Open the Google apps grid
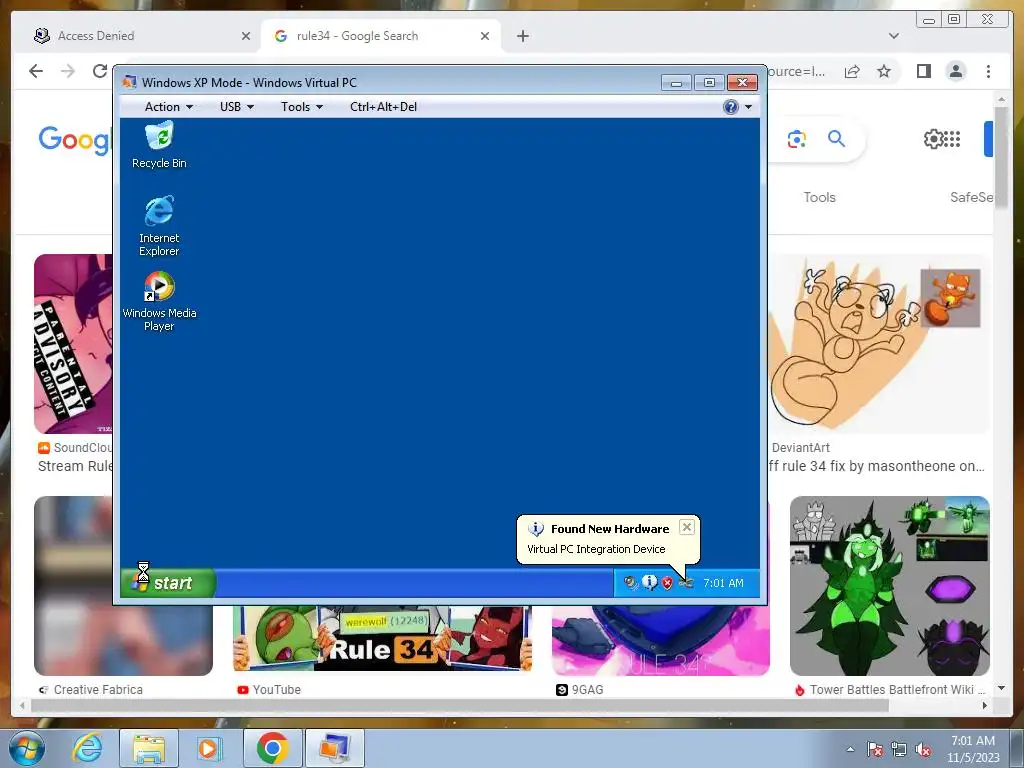1024x768 pixels. [x=953, y=138]
